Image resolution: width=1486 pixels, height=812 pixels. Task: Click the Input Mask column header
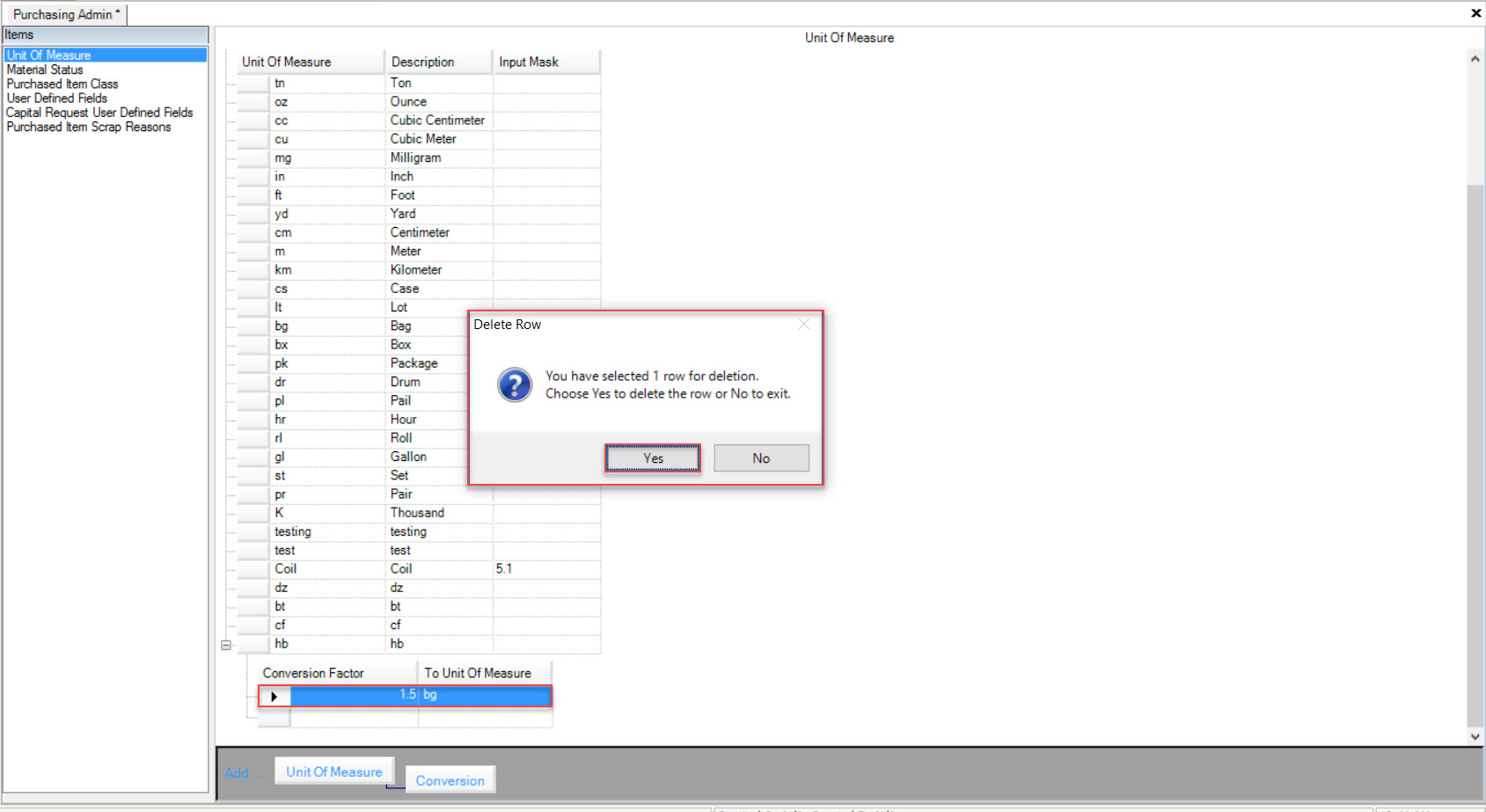[546, 62]
